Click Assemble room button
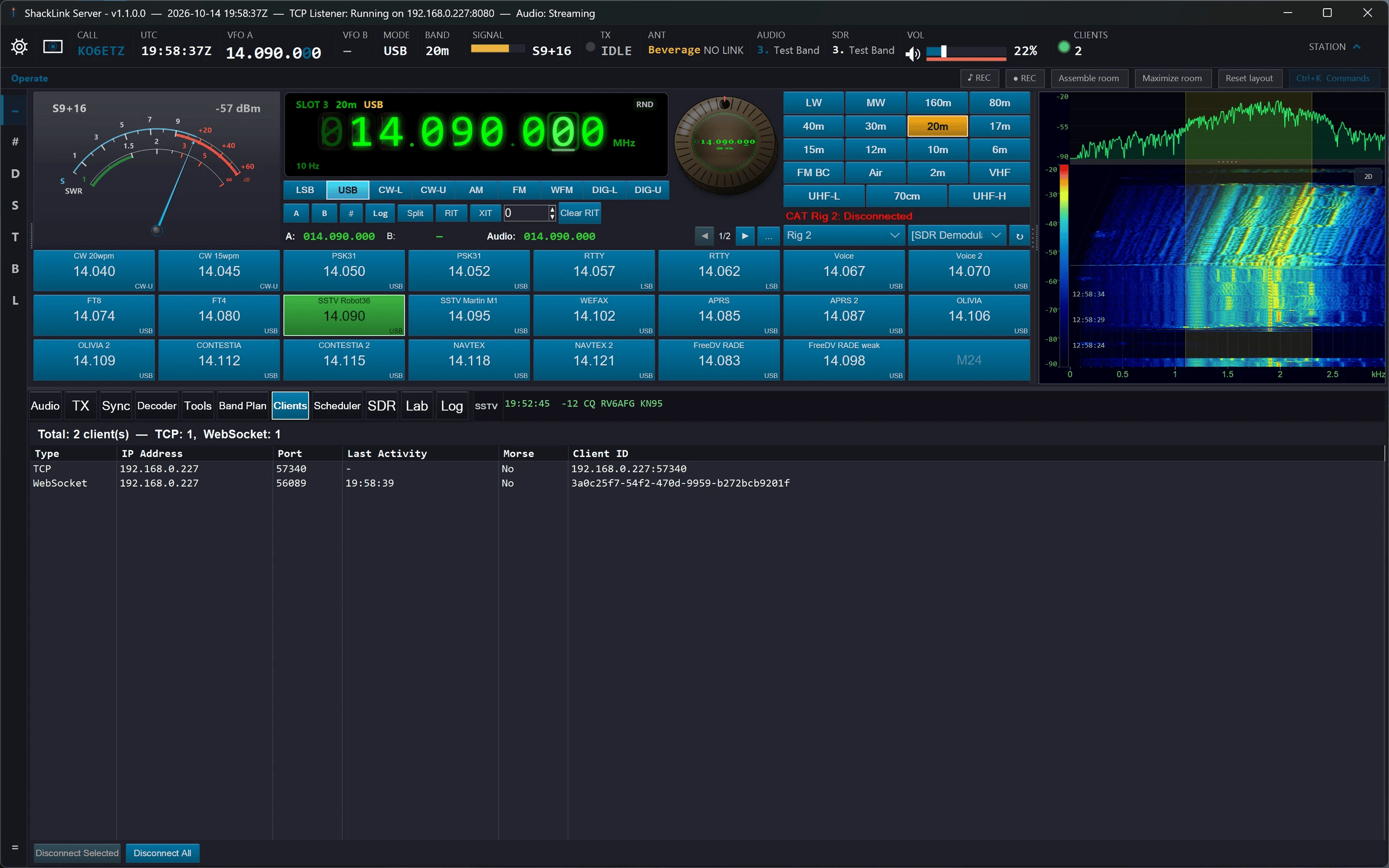Screen dimensions: 1389x868 coord(1089,78)
